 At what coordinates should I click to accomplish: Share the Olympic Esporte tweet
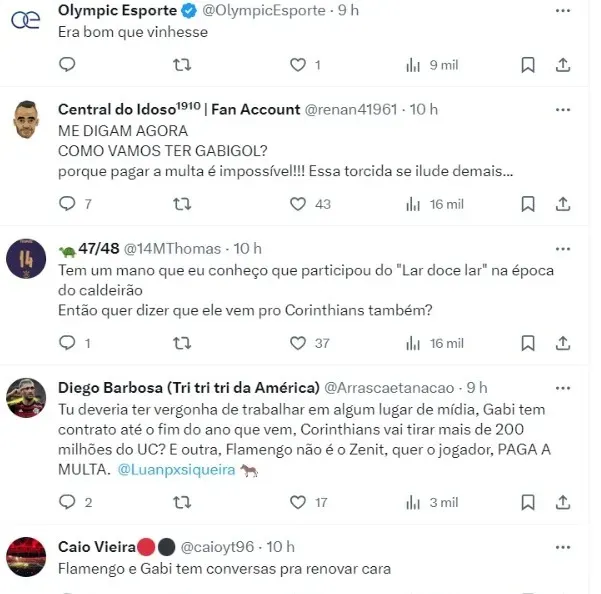(563, 65)
